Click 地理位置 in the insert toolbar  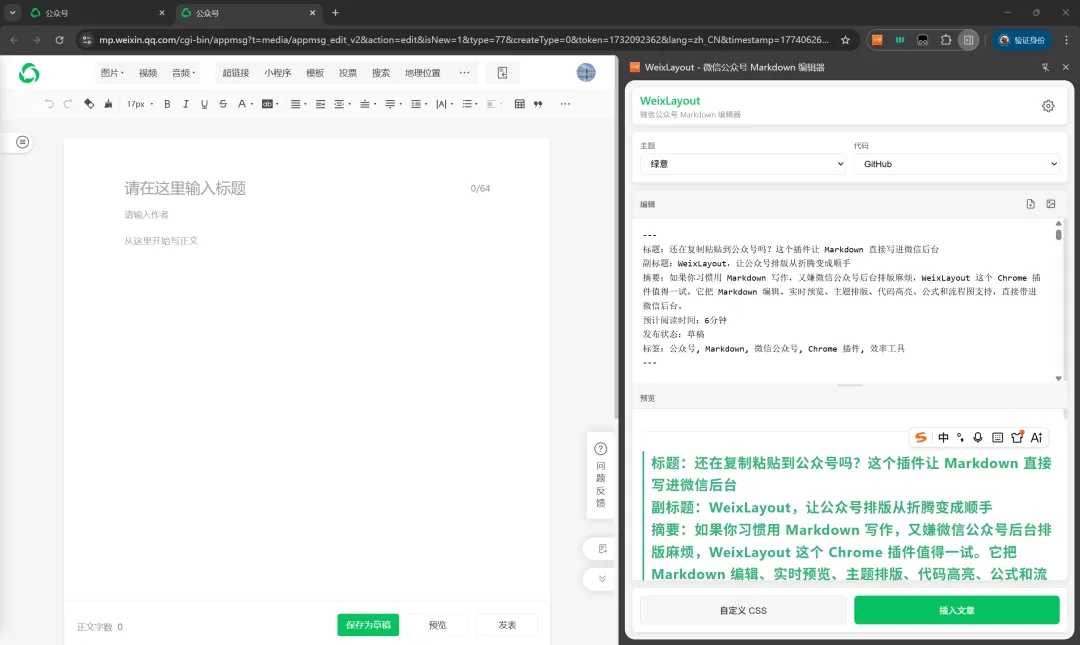422,72
